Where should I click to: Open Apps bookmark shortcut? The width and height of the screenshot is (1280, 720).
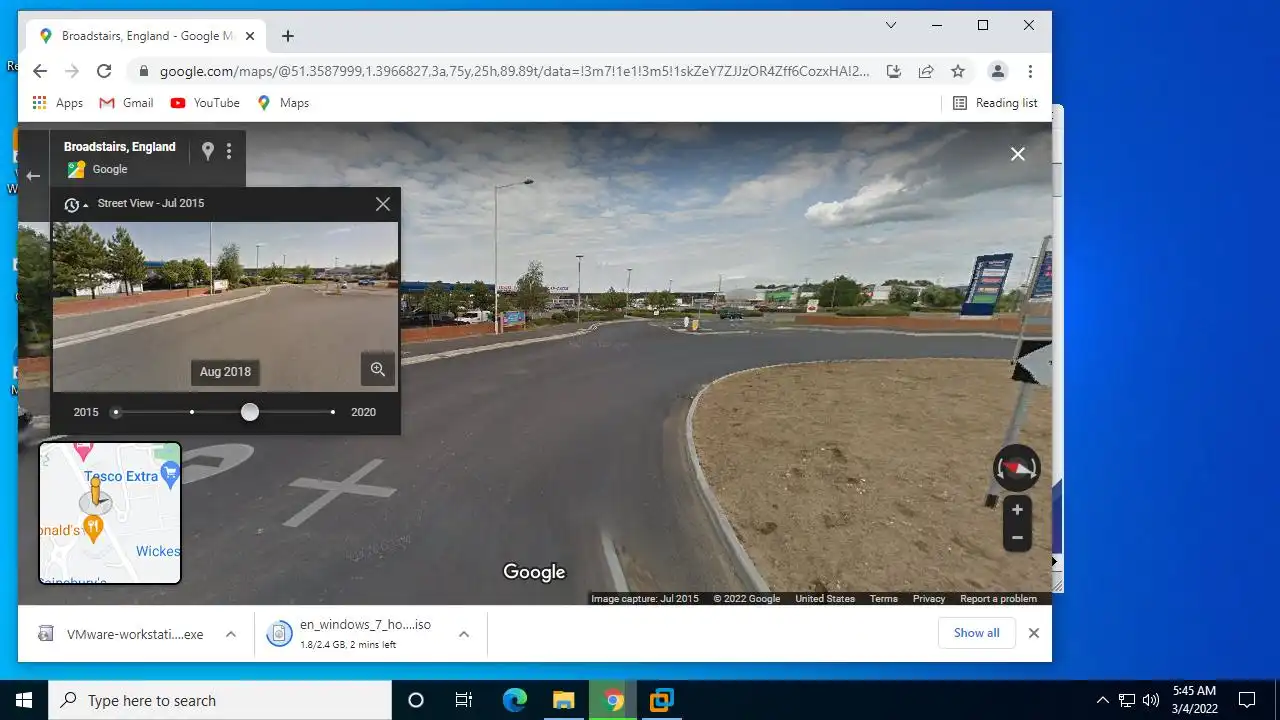pyautogui.click(x=57, y=103)
